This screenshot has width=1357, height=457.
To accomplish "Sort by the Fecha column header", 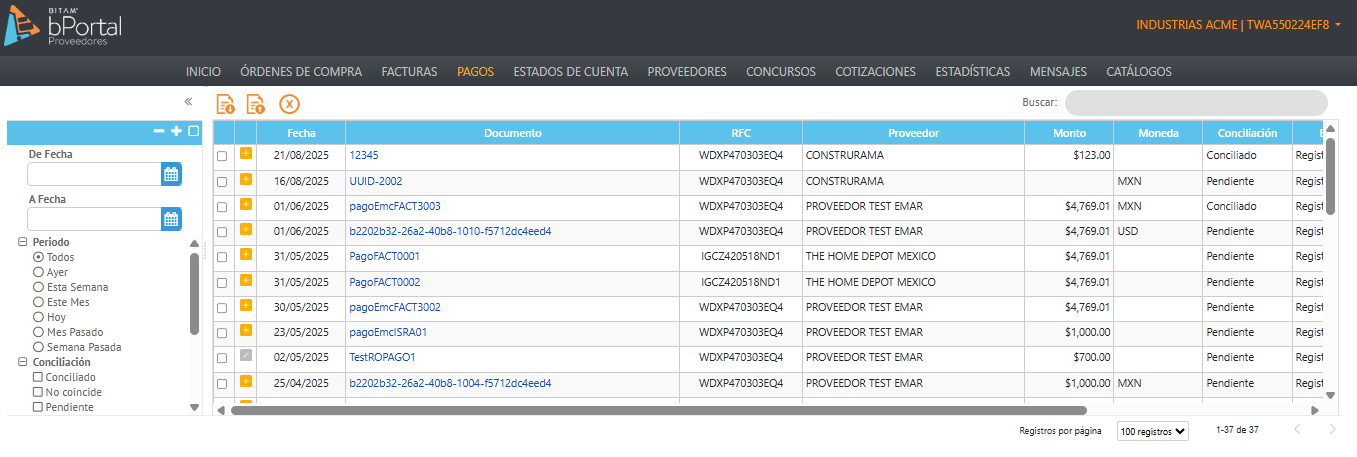I will pyautogui.click(x=301, y=133).
